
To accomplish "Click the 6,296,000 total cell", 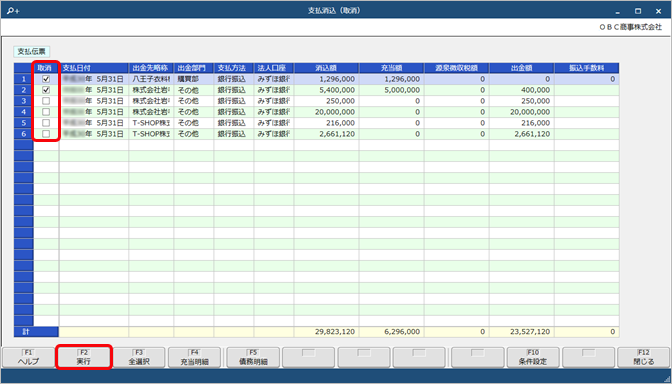I will pos(392,332).
